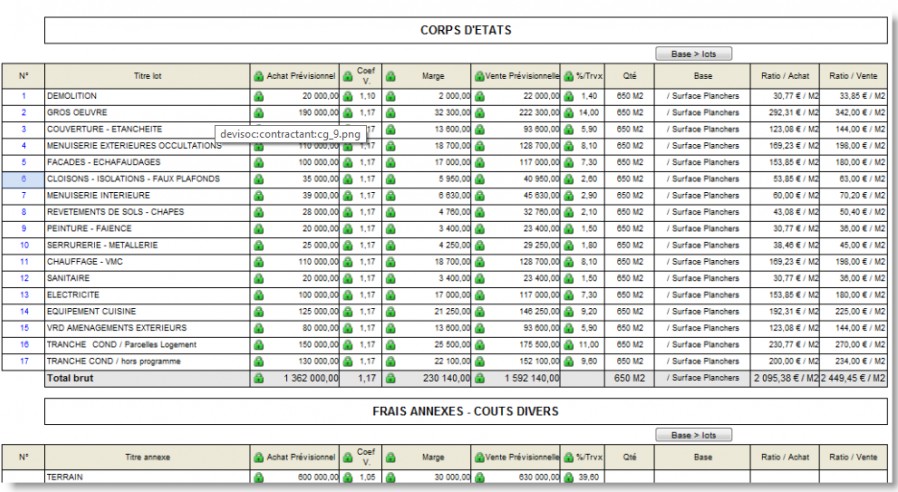Click Base > lots button above Corps d'Etats table
898x492 pixels.
click(x=694, y=54)
